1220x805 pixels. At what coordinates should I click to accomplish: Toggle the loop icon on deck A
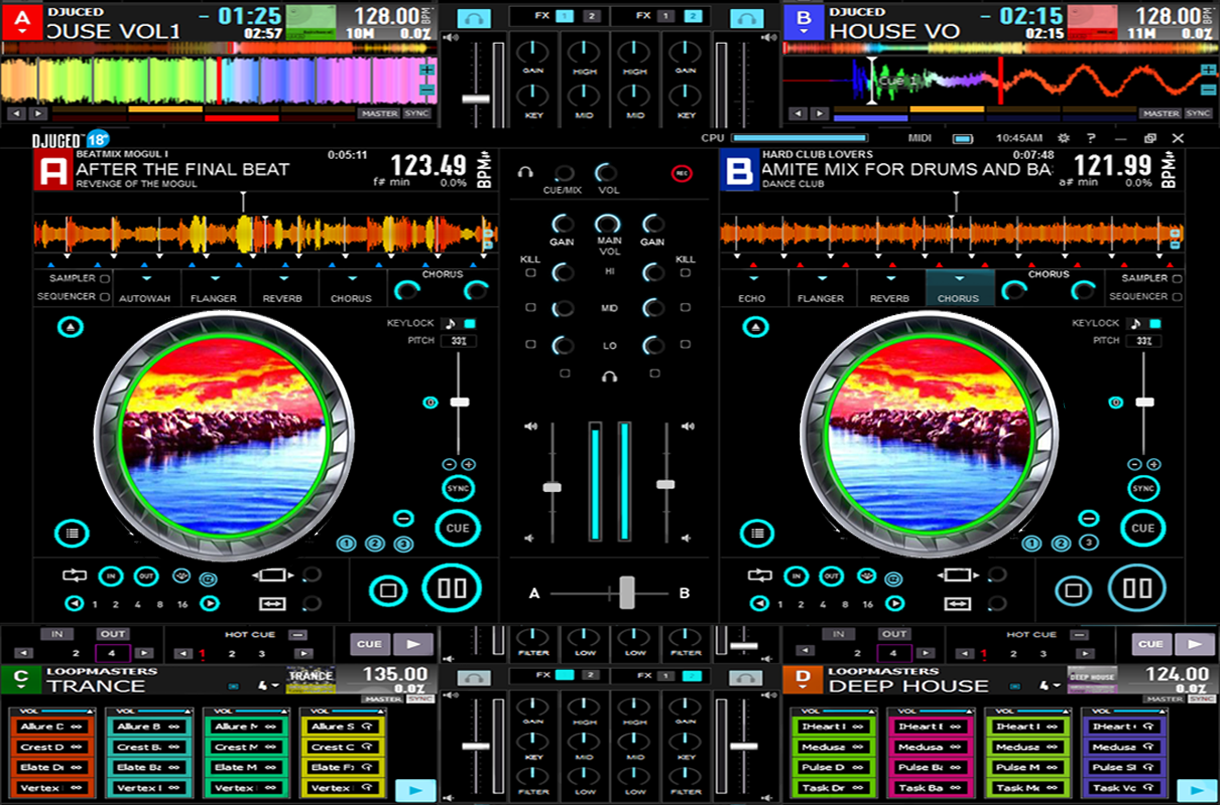coord(75,576)
